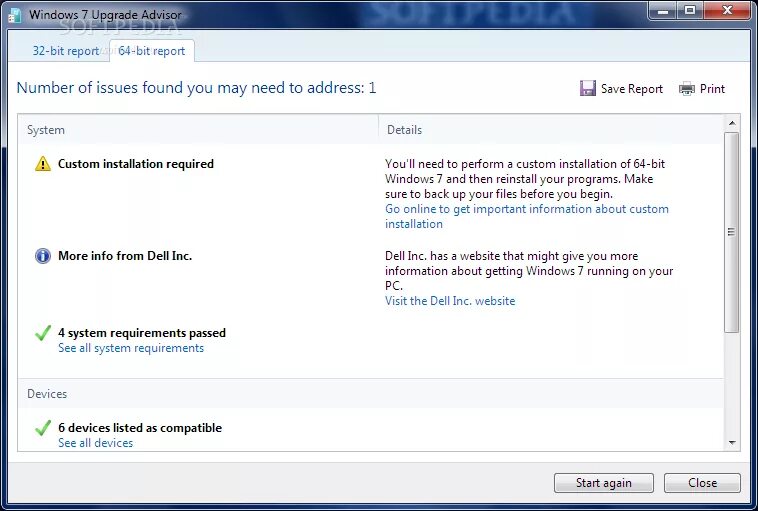
Task: Click the scrollbar up arrow
Action: point(732,123)
